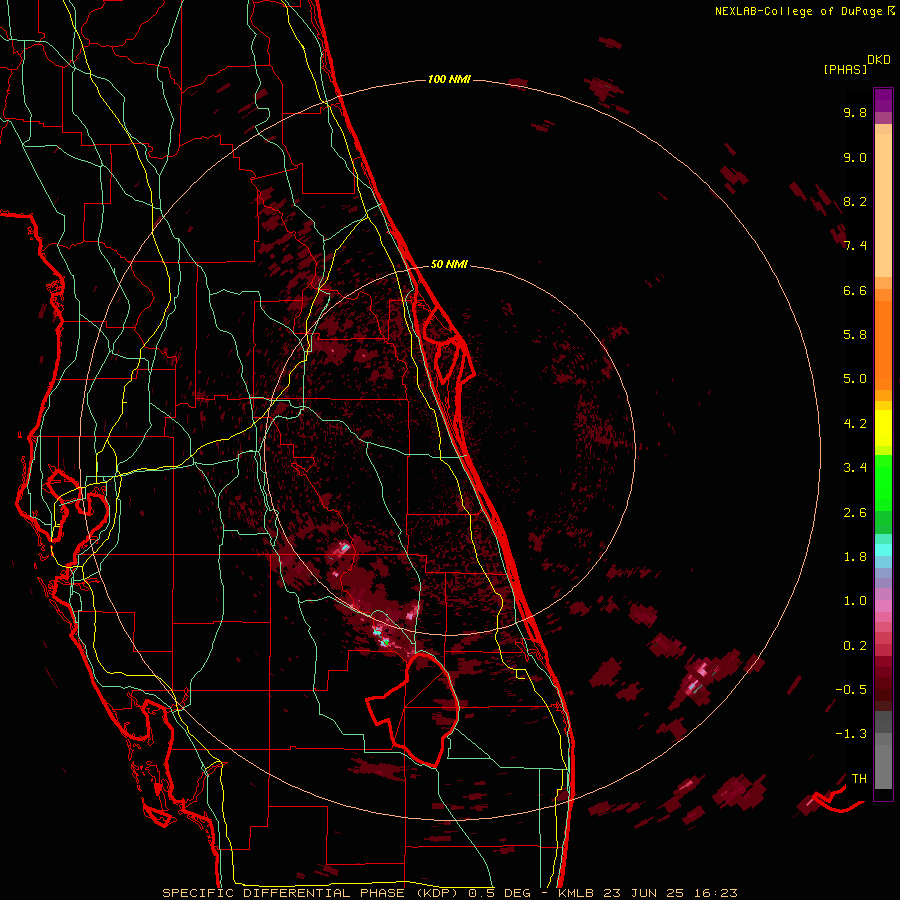The height and width of the screenshot is (900, 900).
Task: Click the TH threshold label on scale
Action: click(859, 778)
